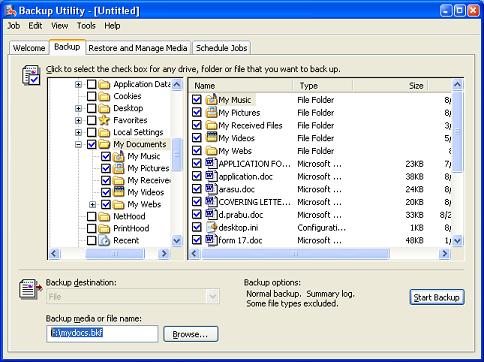Select the form 17.doc file name
The image size is (484, 362).
click(x=240, y=240)
